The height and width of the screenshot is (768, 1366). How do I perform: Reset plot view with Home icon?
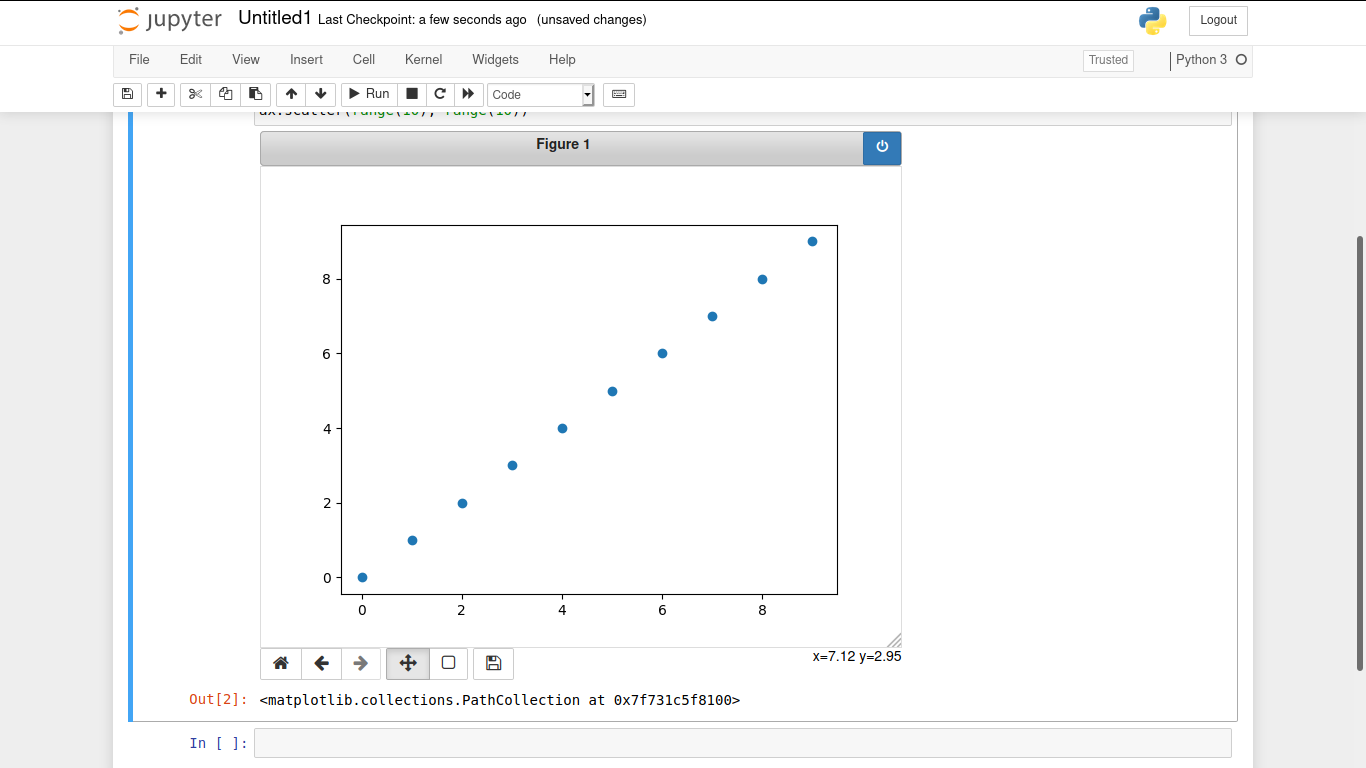pyautogui.click(x=281, y=663)
